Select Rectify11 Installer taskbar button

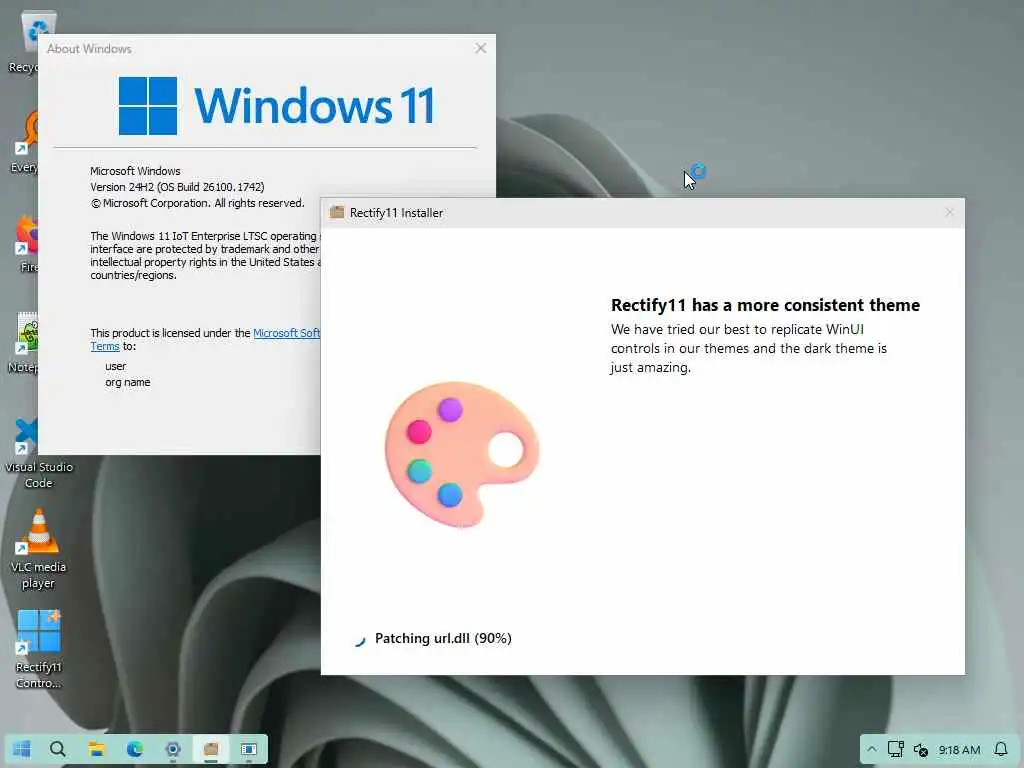click(210, 749)
